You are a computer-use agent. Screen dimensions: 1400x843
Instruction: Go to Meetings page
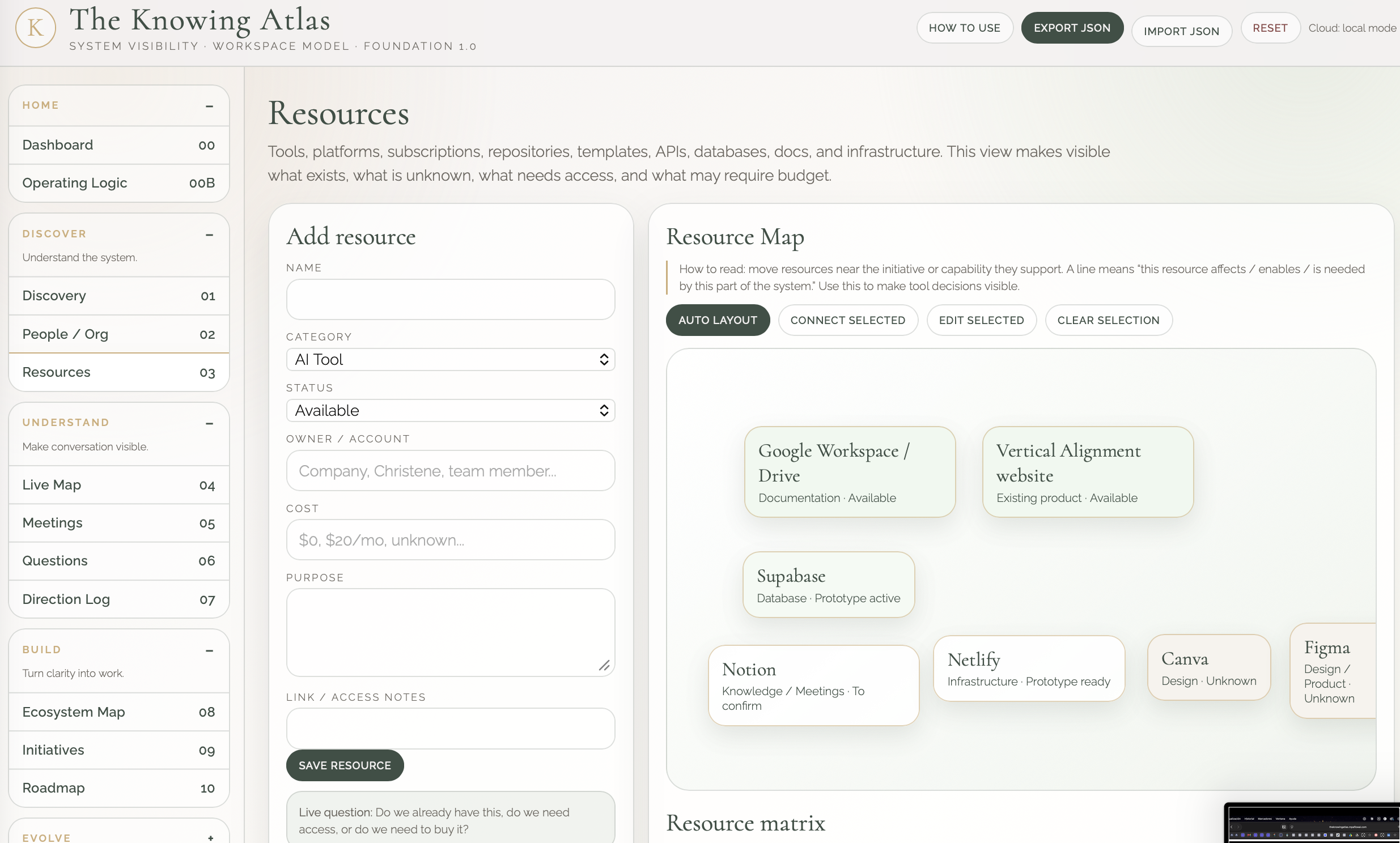point(119,523)
